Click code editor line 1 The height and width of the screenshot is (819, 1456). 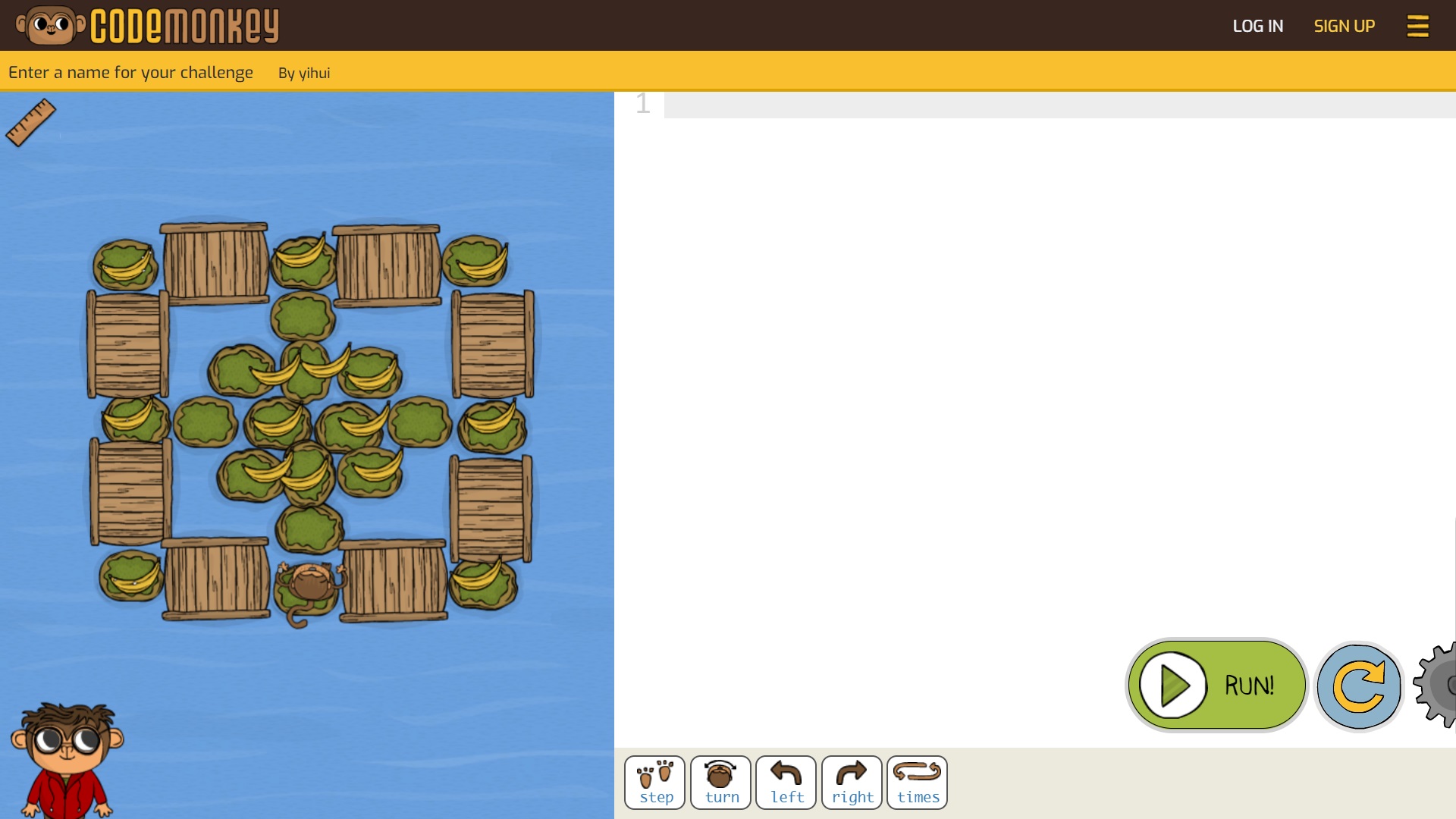pos(1059,105)
